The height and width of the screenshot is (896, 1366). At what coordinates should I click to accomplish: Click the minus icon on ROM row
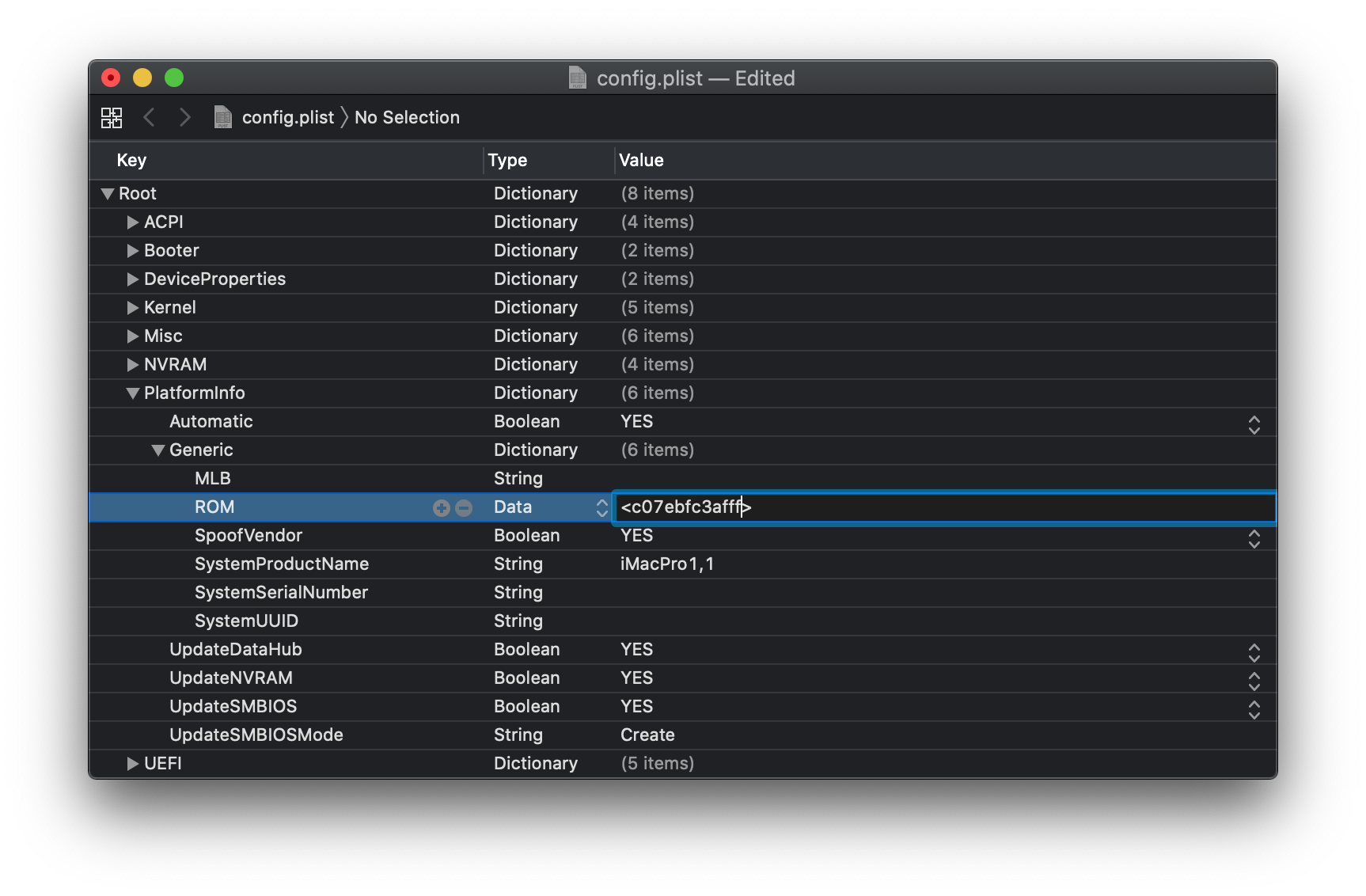pyautogui.click(x=465, y=508)
